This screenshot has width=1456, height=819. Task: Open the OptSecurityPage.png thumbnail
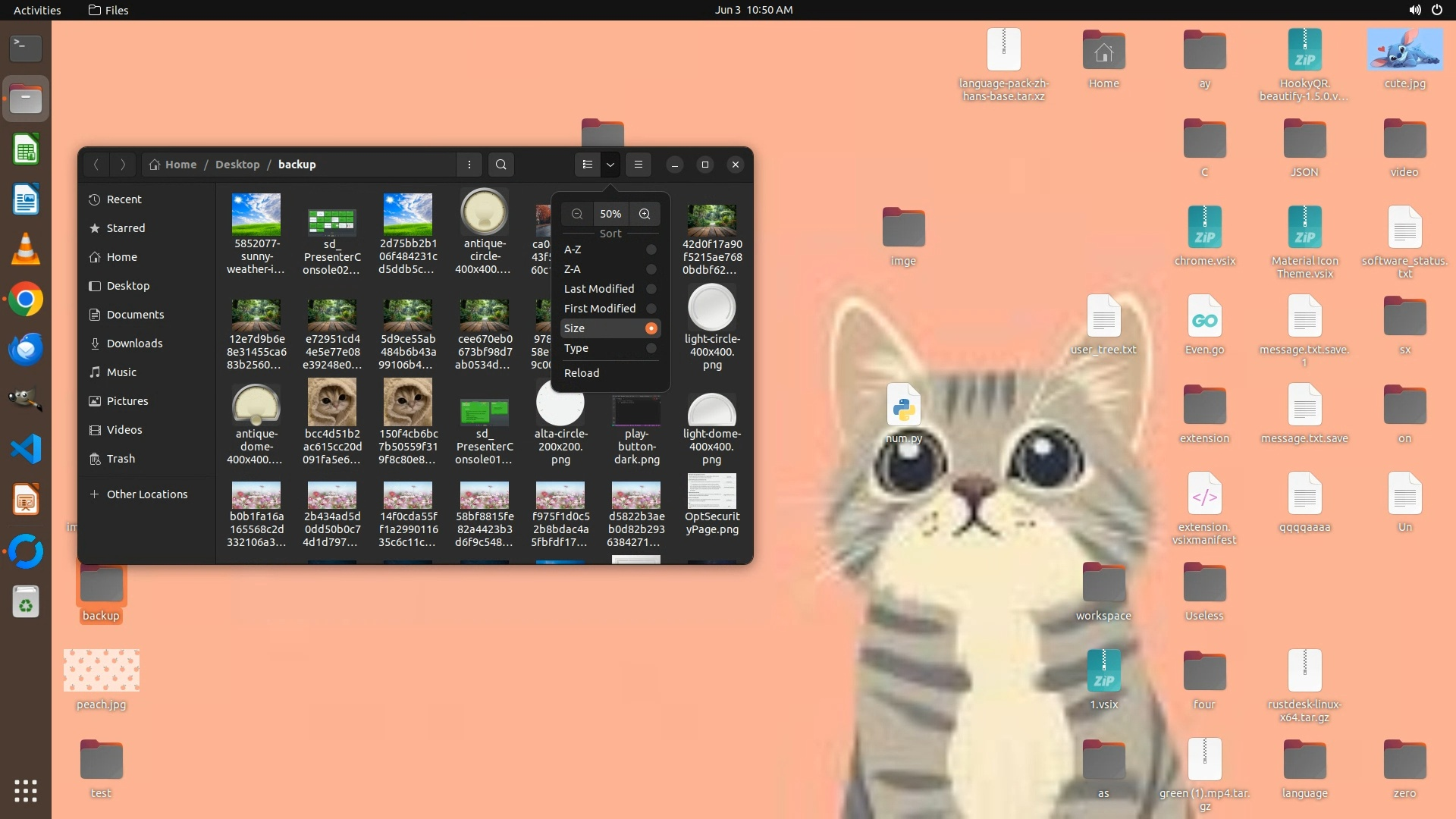[x=711, y=493]
